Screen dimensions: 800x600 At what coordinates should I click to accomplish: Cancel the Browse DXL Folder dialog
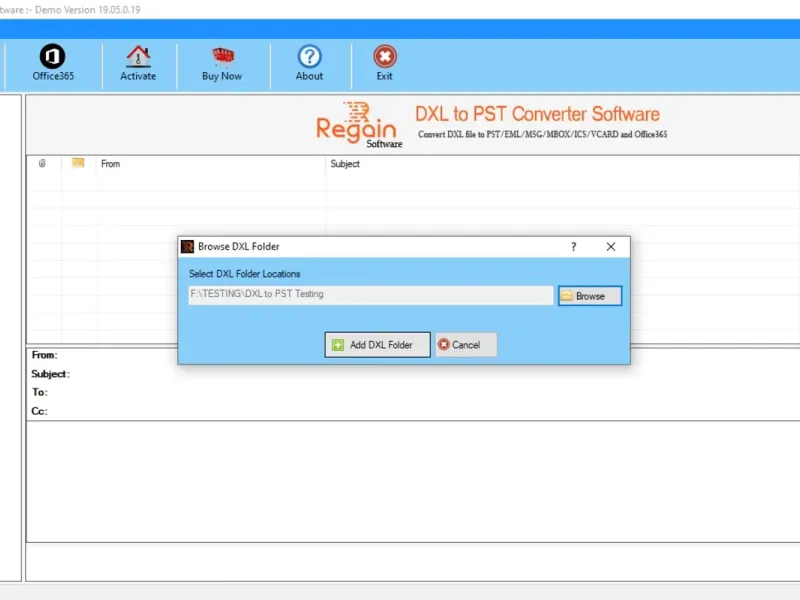pos(465,345)
